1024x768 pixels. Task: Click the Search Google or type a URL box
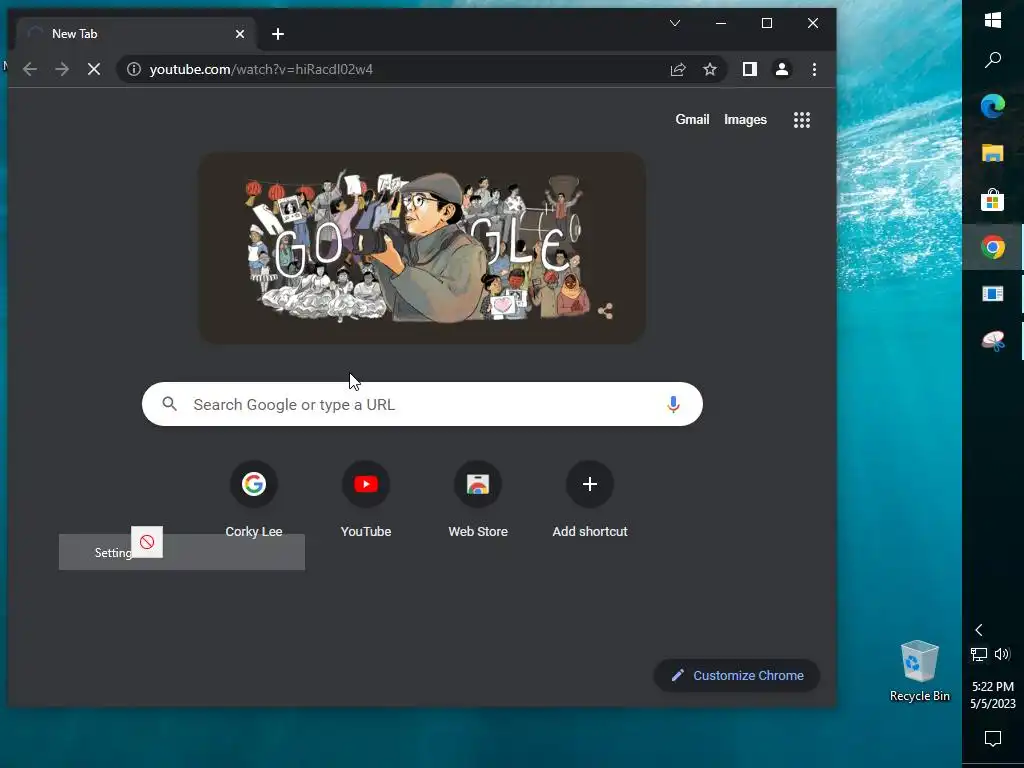[x=422, y=404]
